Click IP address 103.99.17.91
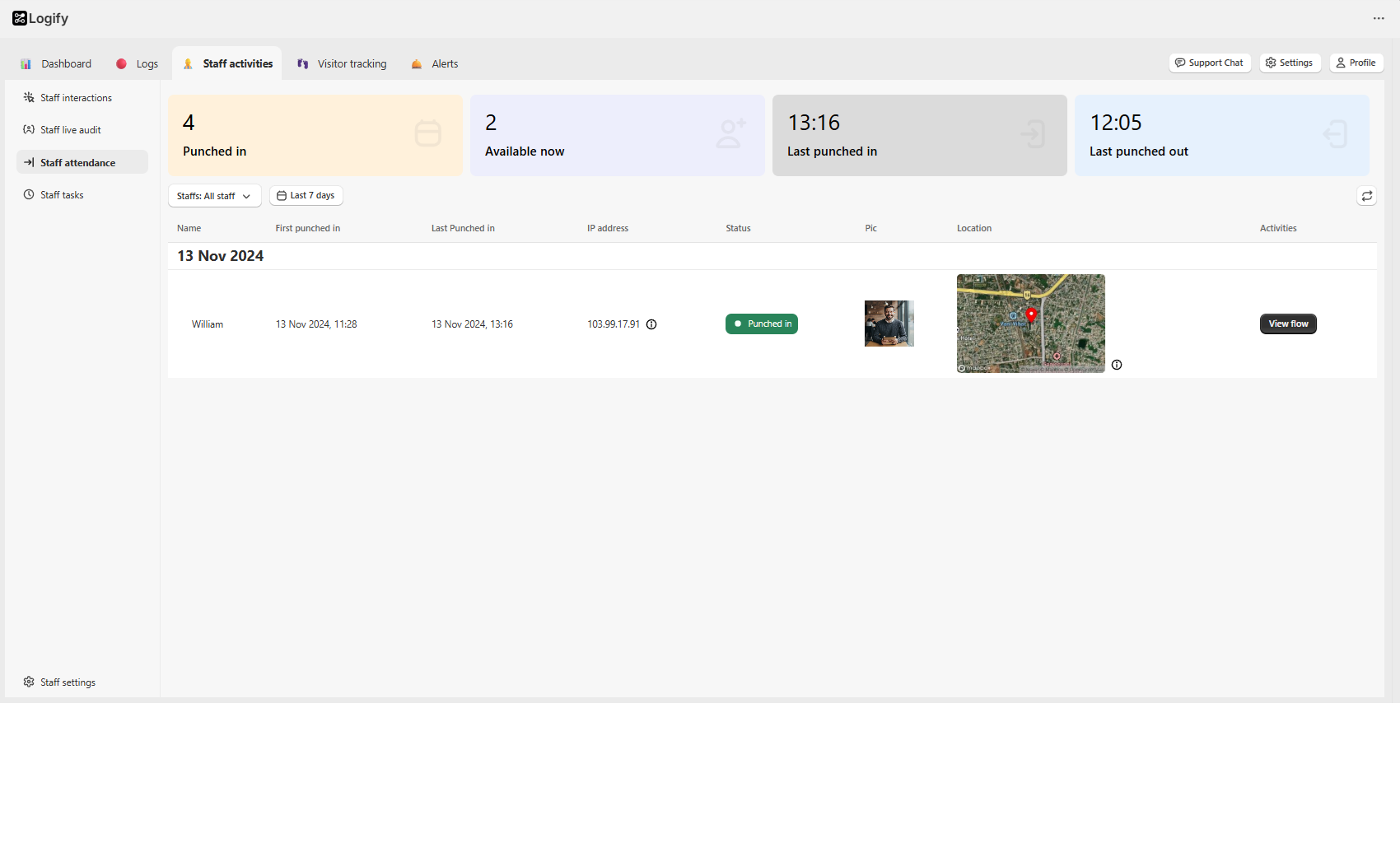The image size is (1400, 843). (614, 324)
